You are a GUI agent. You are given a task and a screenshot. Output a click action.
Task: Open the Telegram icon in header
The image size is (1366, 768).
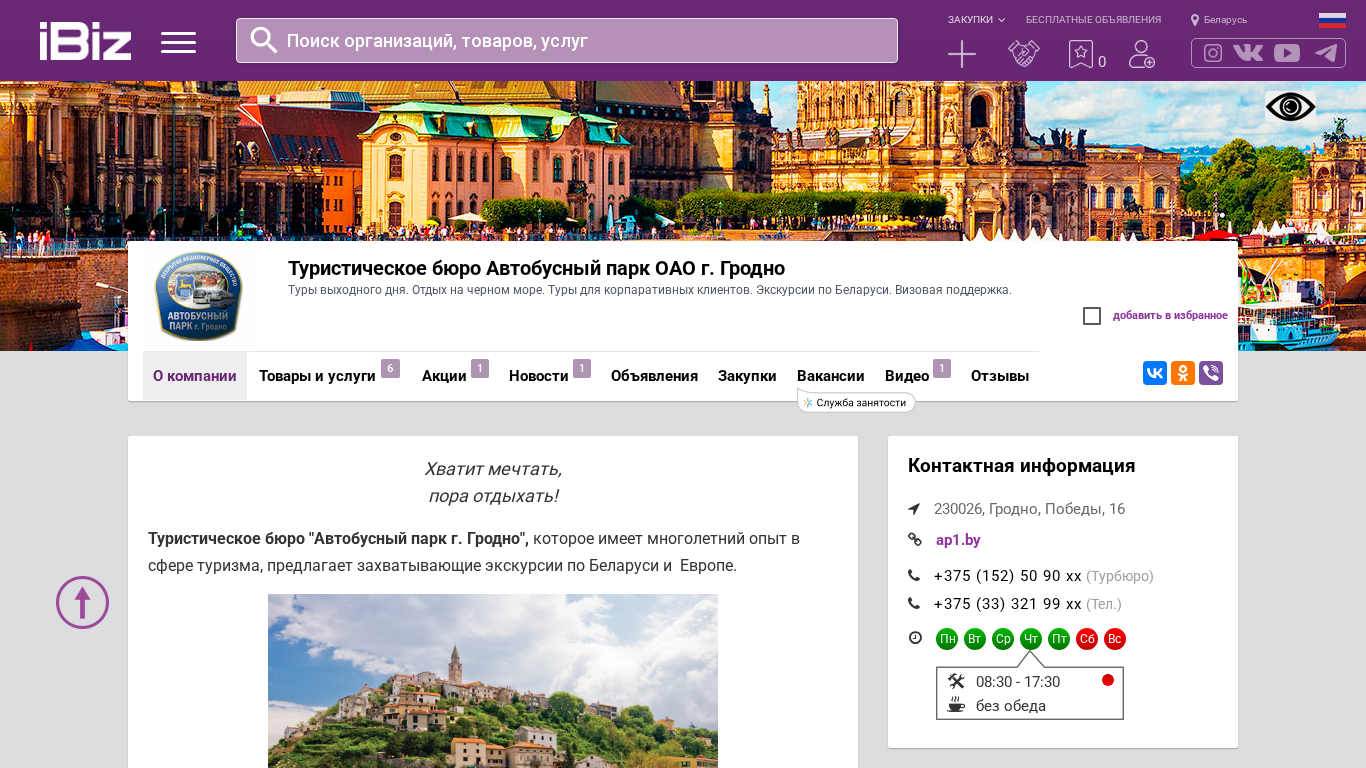pyautogui.click(x=1325, y=53)
